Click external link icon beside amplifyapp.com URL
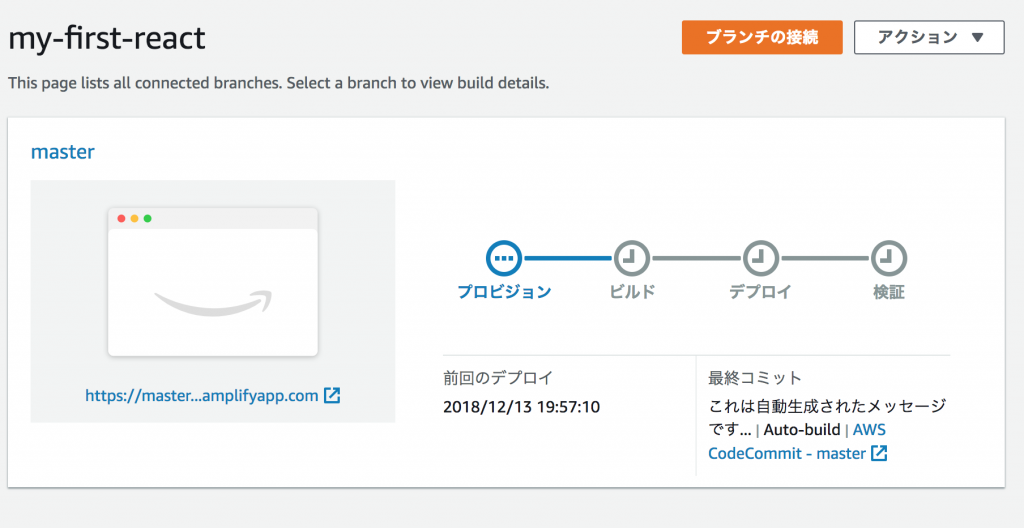Viewport: 1024px width, 528px height. coord(332,395)
